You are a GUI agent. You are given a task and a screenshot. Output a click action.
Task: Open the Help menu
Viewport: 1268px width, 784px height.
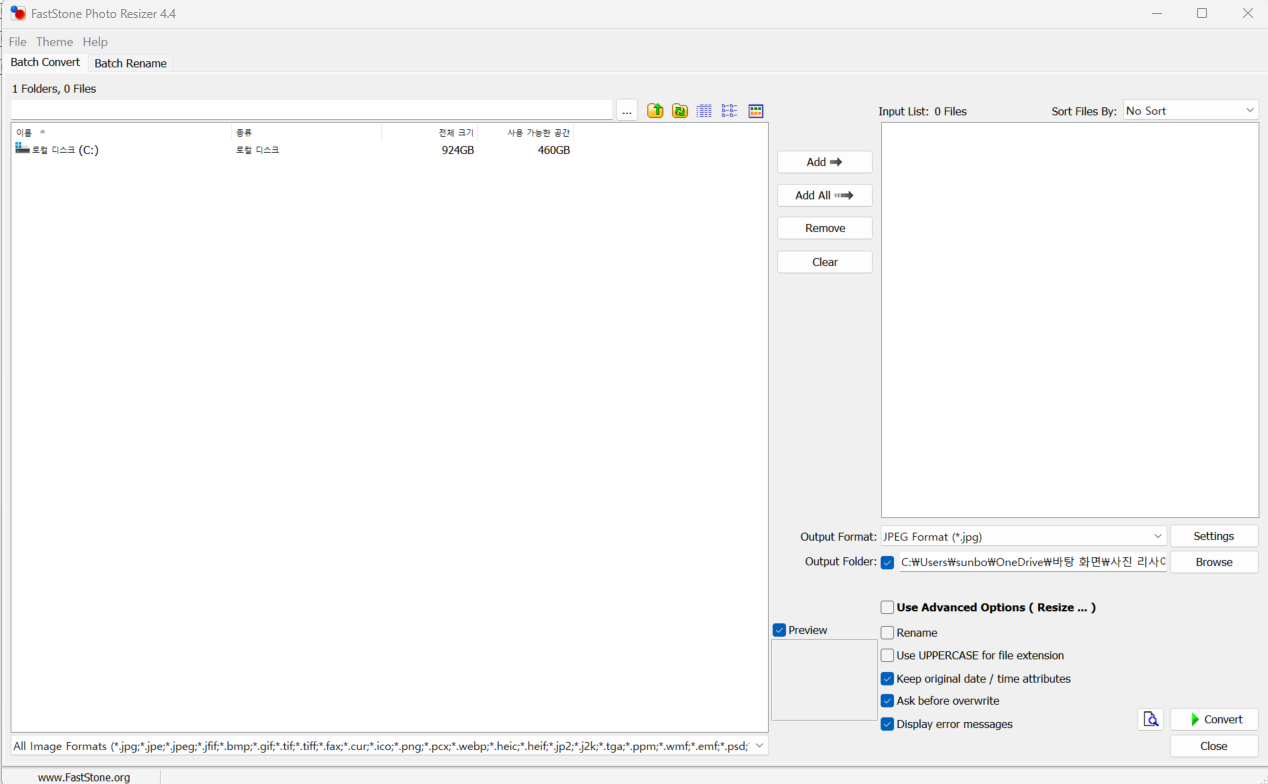95,42
